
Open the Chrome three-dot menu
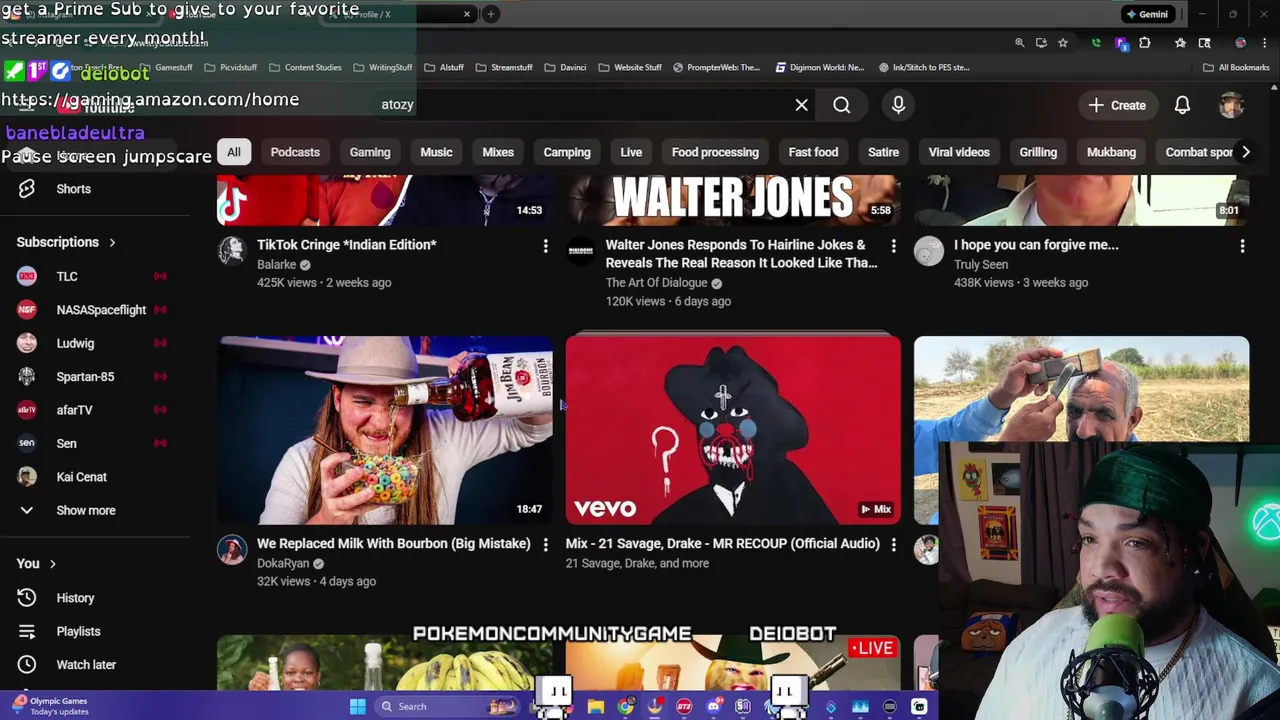(x=1266, y=43)
